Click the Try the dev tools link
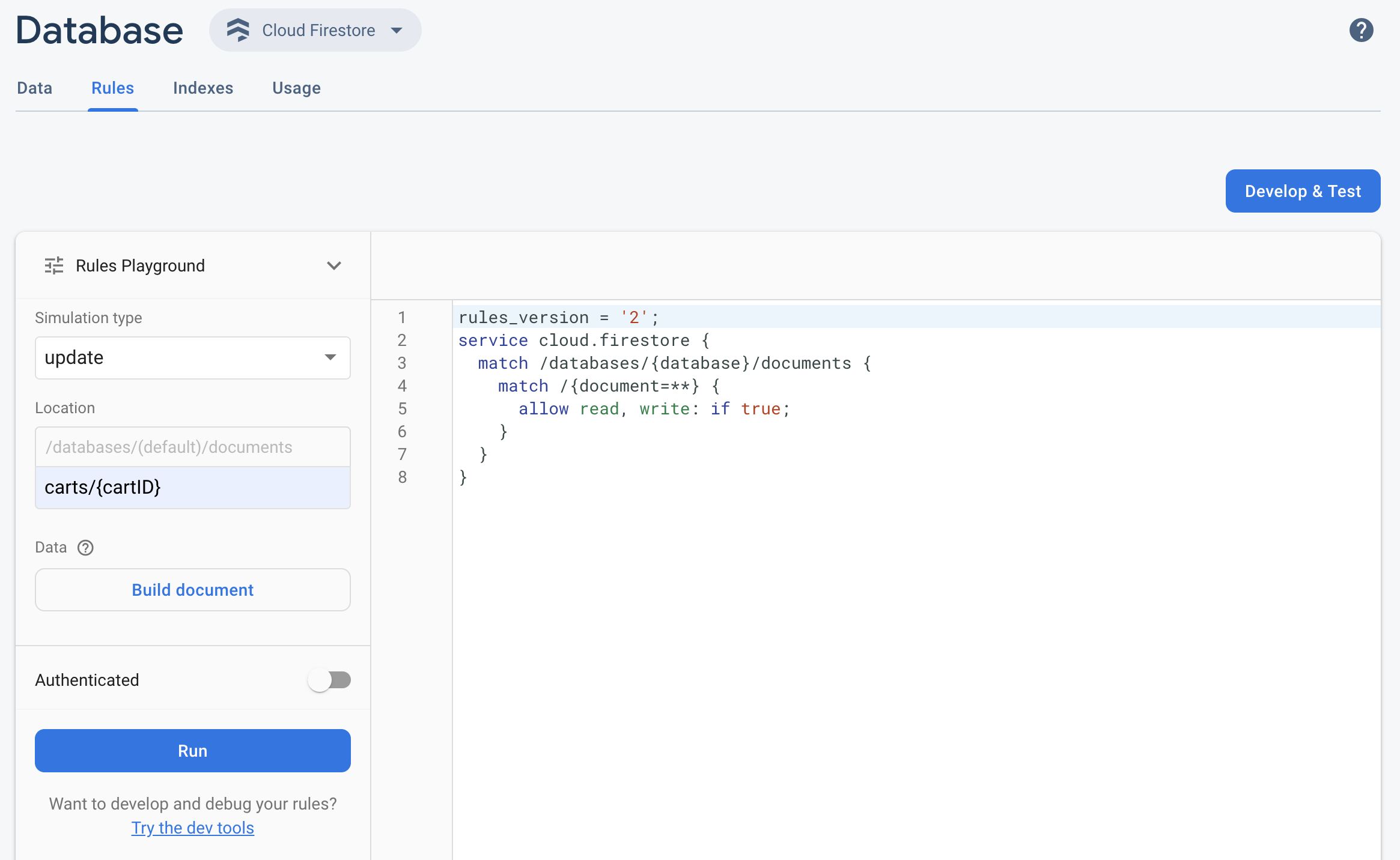The image size is (1400, 860). [193, 827]
